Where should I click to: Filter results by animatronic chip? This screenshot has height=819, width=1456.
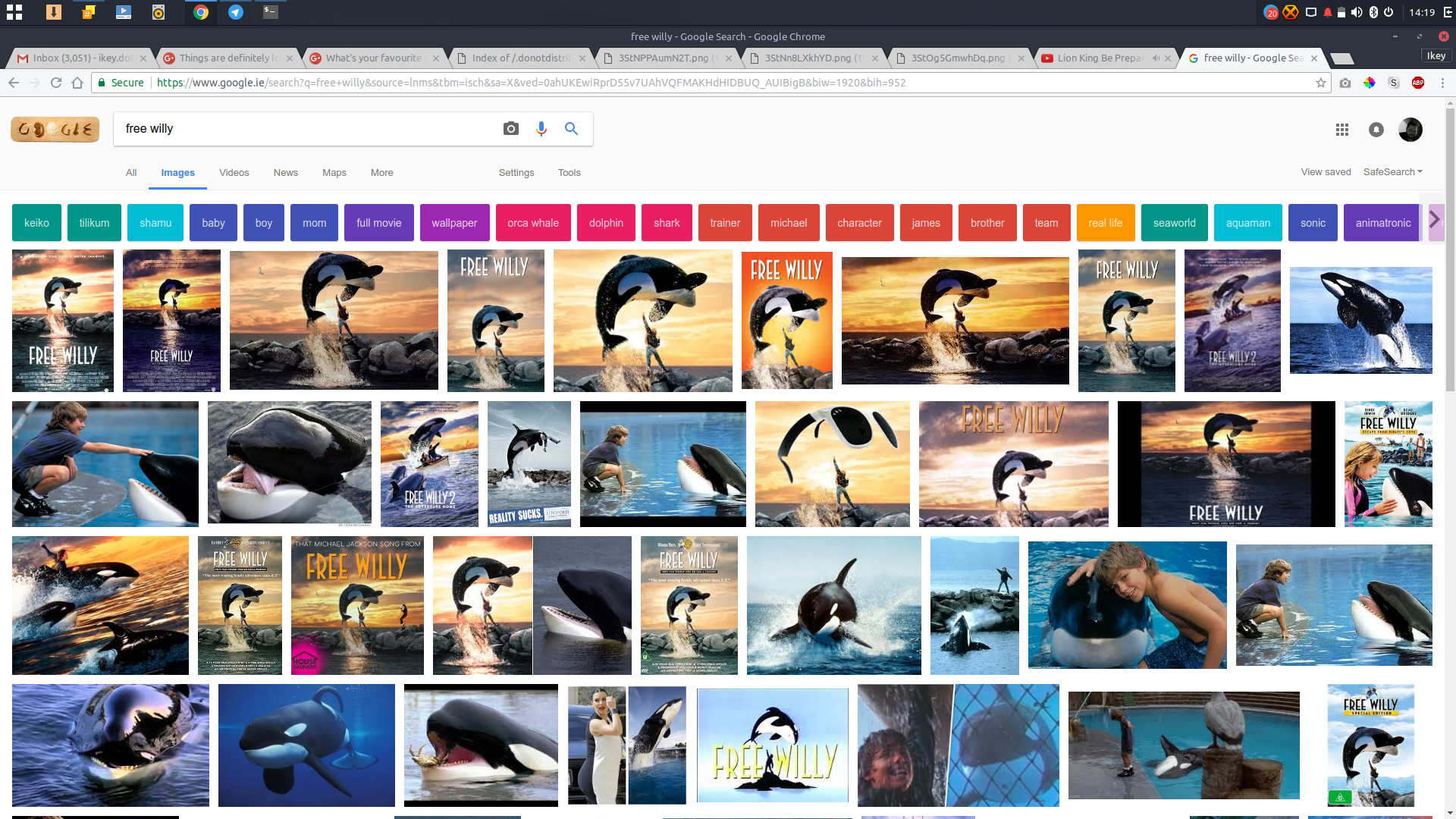coord(1383,223)
